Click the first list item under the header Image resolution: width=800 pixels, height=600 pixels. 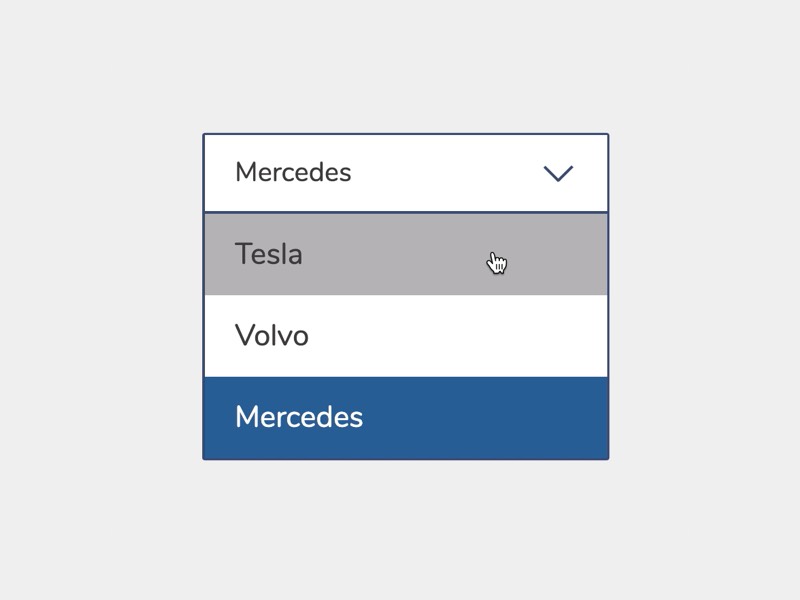[405, 254]
